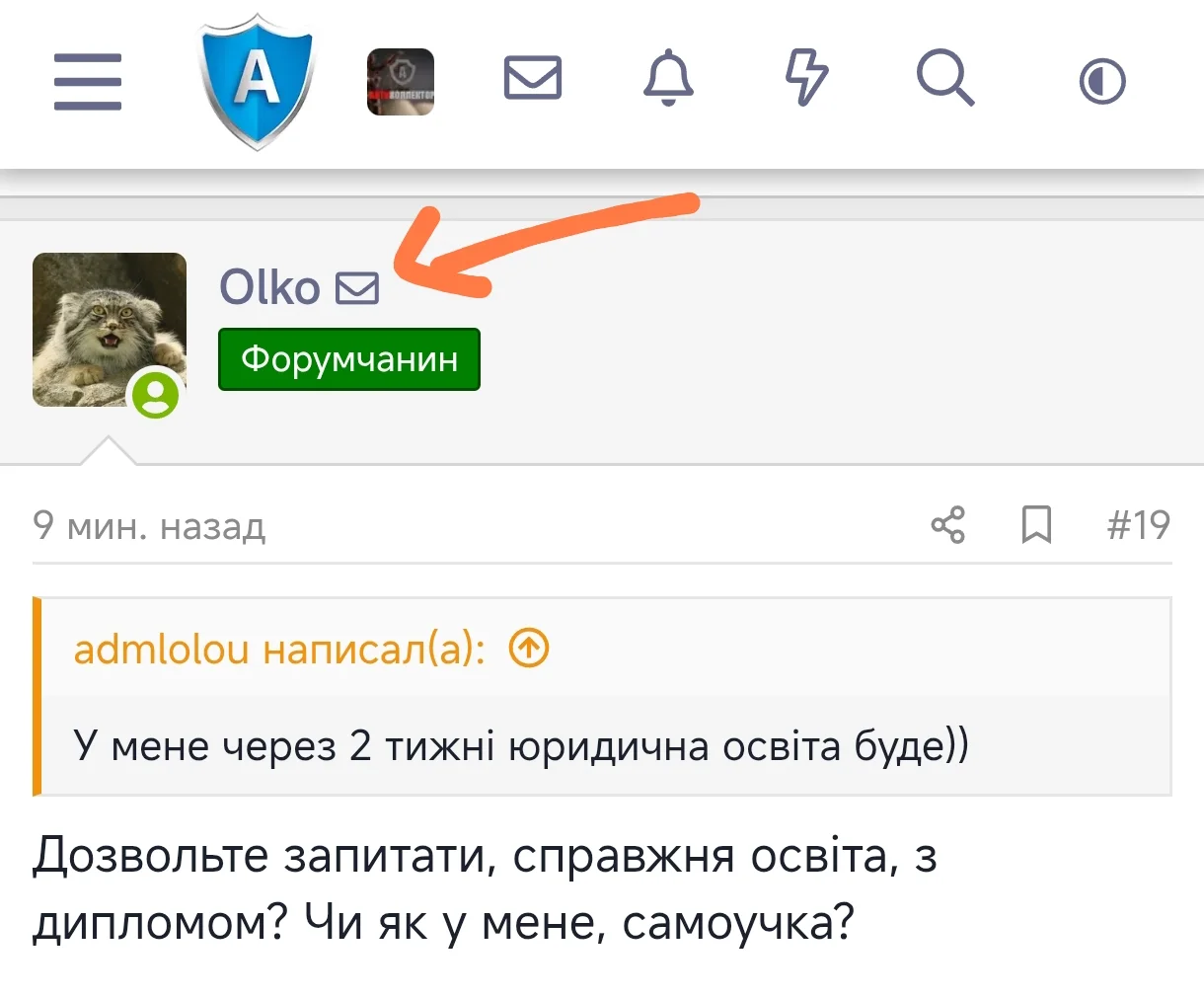Viewport: 1204px width, 998px height.
Task: Open the Автоколлектор forum shortcut
Action: pos(401,82)
